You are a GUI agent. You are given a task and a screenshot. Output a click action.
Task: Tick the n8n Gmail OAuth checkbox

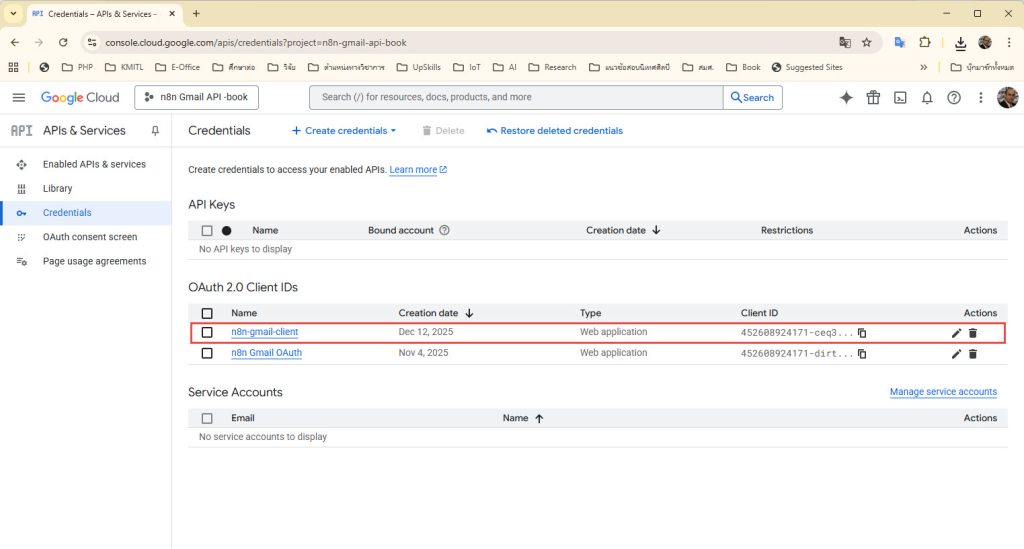coord(207,353)
